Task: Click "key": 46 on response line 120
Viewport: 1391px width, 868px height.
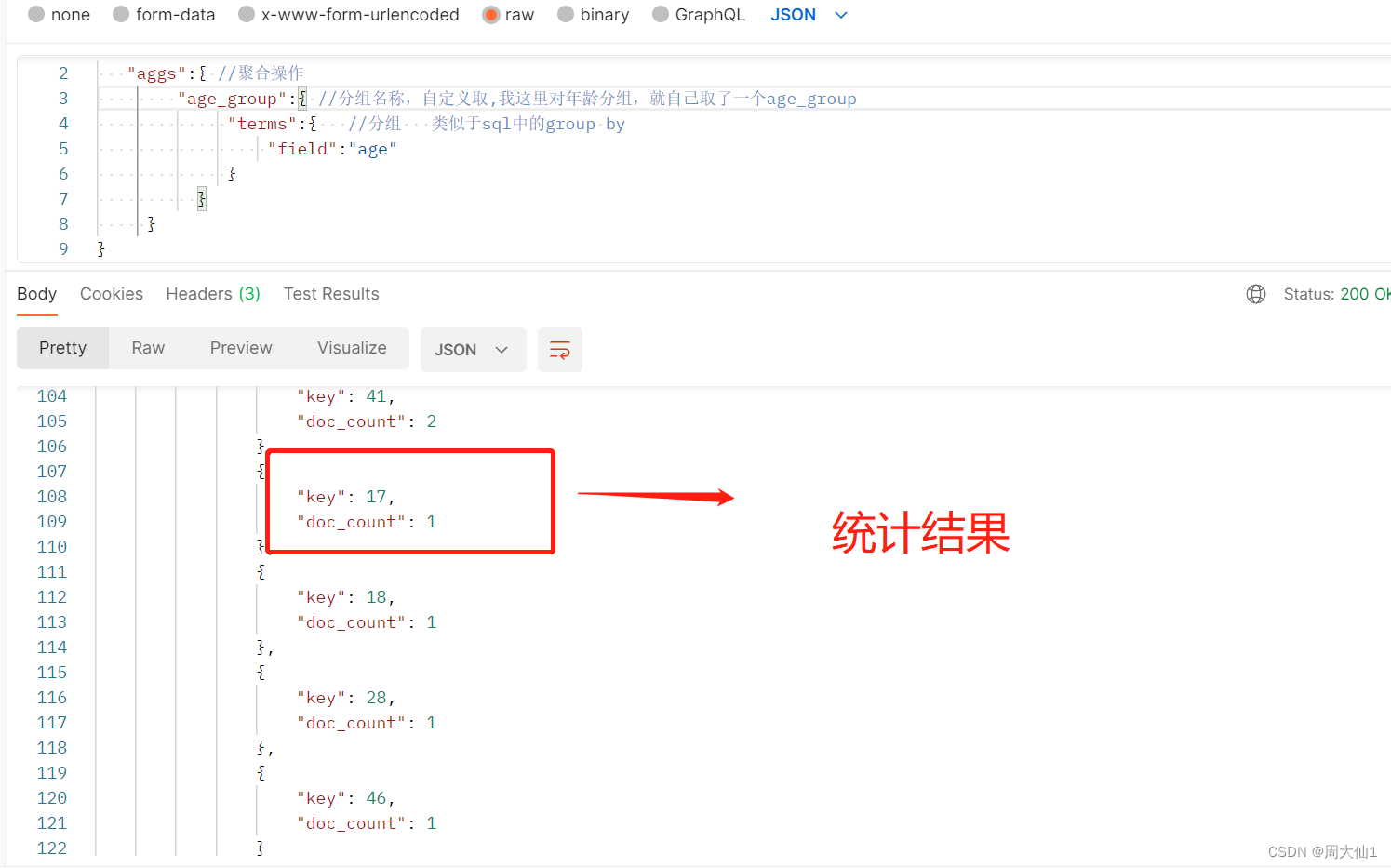Action: [346, 798]
